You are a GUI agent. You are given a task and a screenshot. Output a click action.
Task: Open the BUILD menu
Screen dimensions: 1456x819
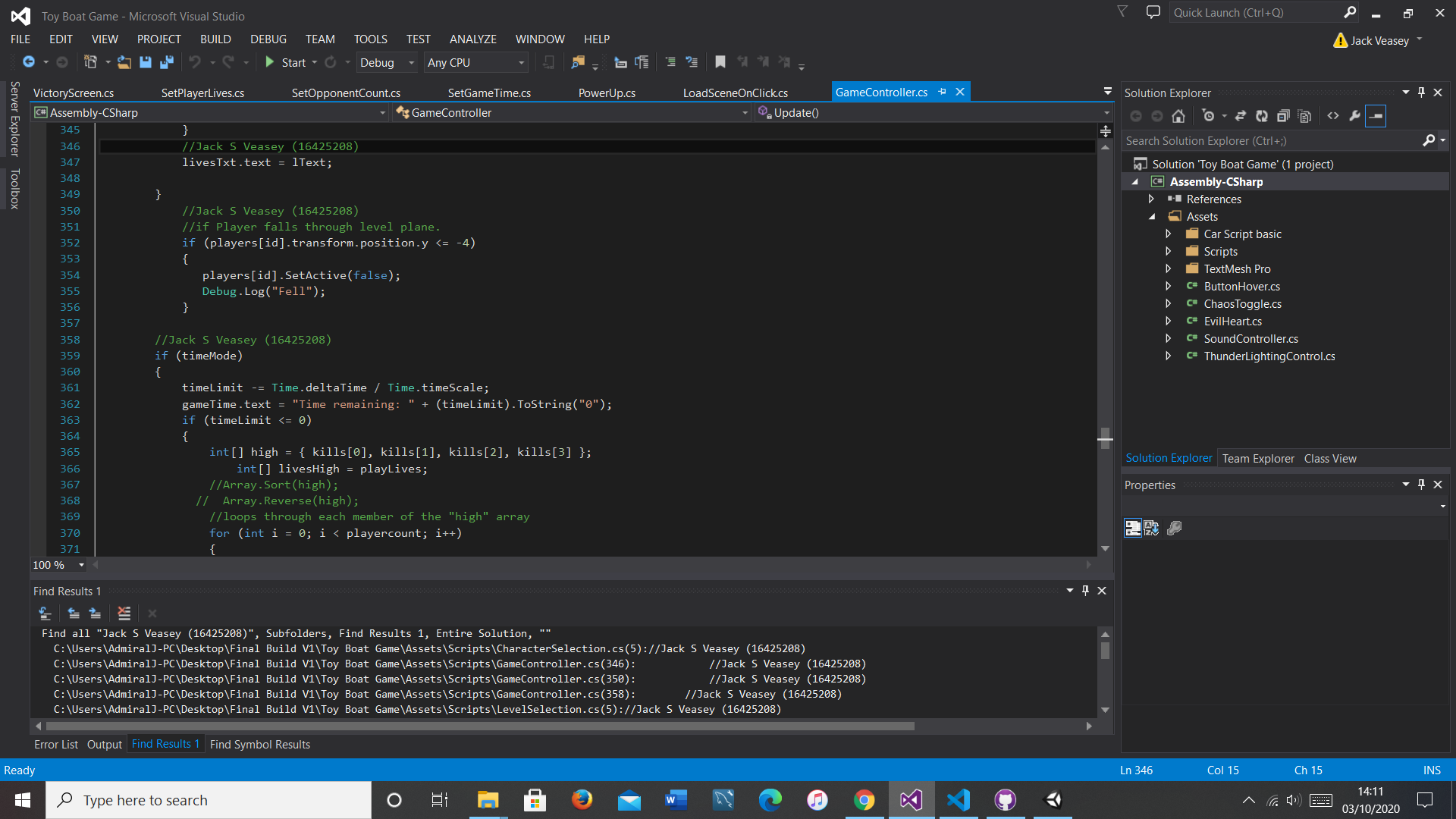215,39
